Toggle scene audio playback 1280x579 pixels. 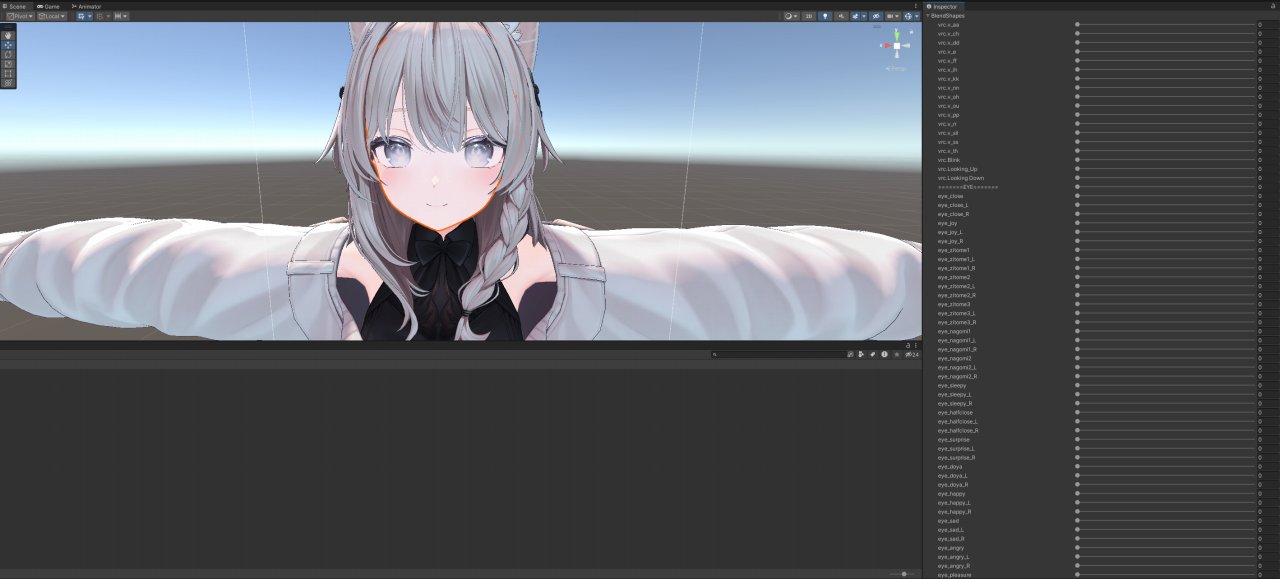[841, 16]
